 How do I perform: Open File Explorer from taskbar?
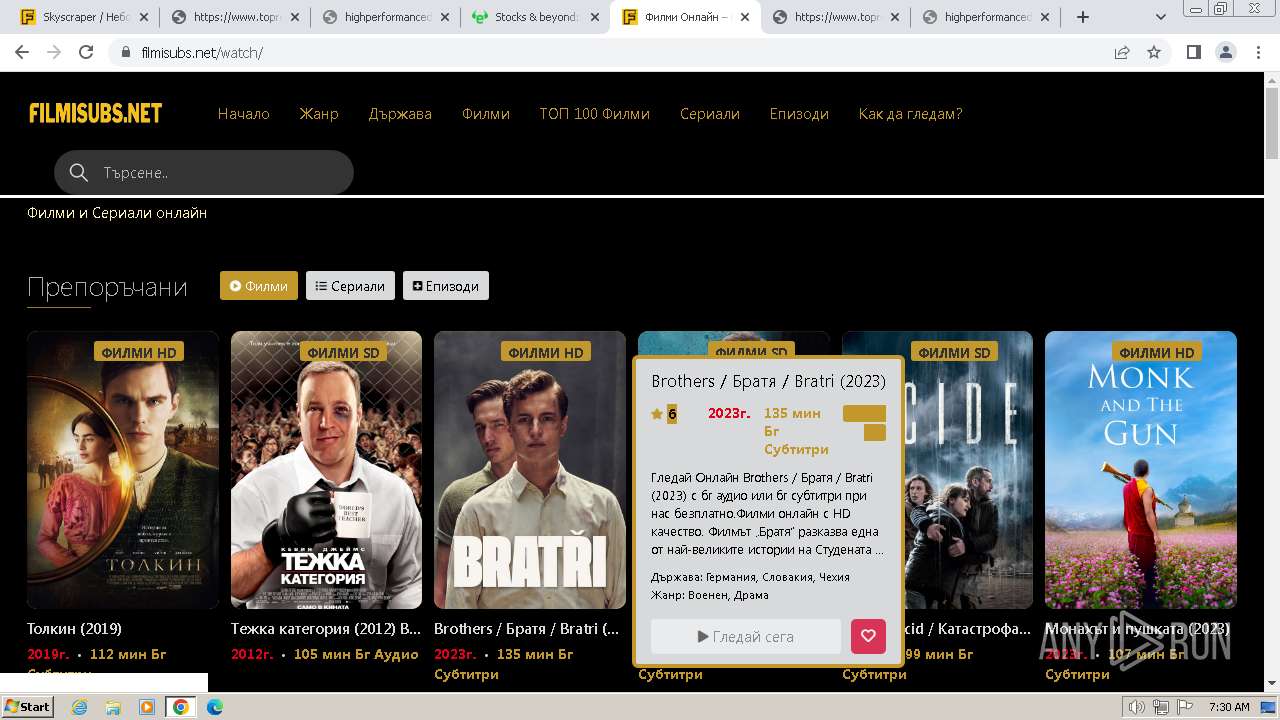point(113,707)
